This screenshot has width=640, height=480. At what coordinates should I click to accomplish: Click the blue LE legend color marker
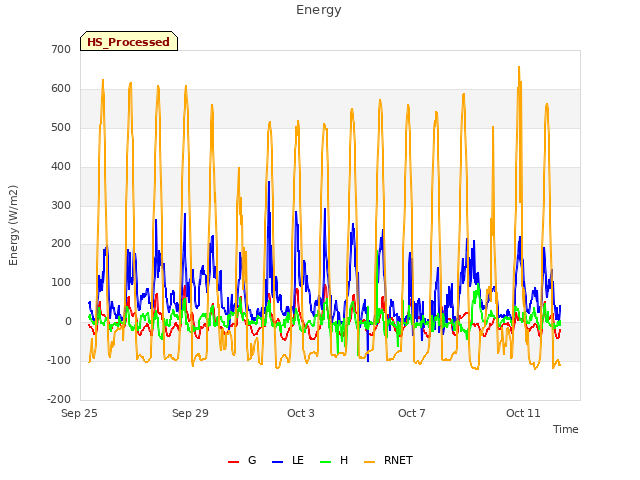tap(277, 462)
